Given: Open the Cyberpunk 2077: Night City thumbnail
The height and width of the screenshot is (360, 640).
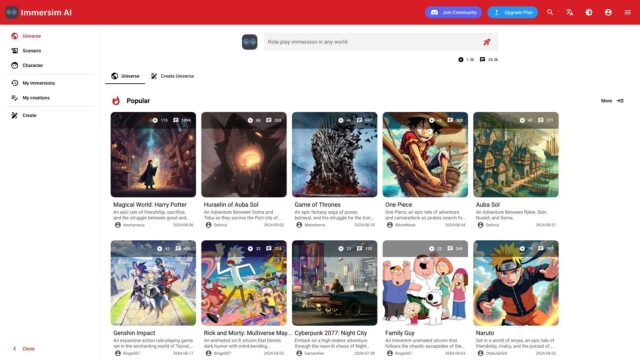Looking at the screenshot, I should [x=334, y=283].
